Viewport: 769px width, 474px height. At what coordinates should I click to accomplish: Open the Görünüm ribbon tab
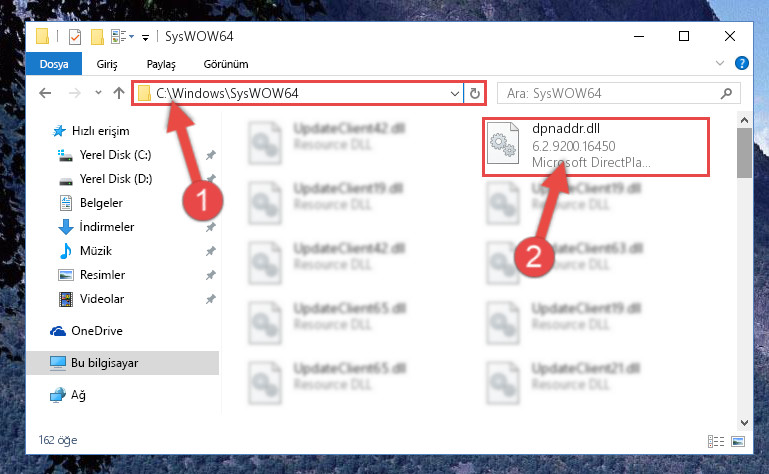pos(226,64)
